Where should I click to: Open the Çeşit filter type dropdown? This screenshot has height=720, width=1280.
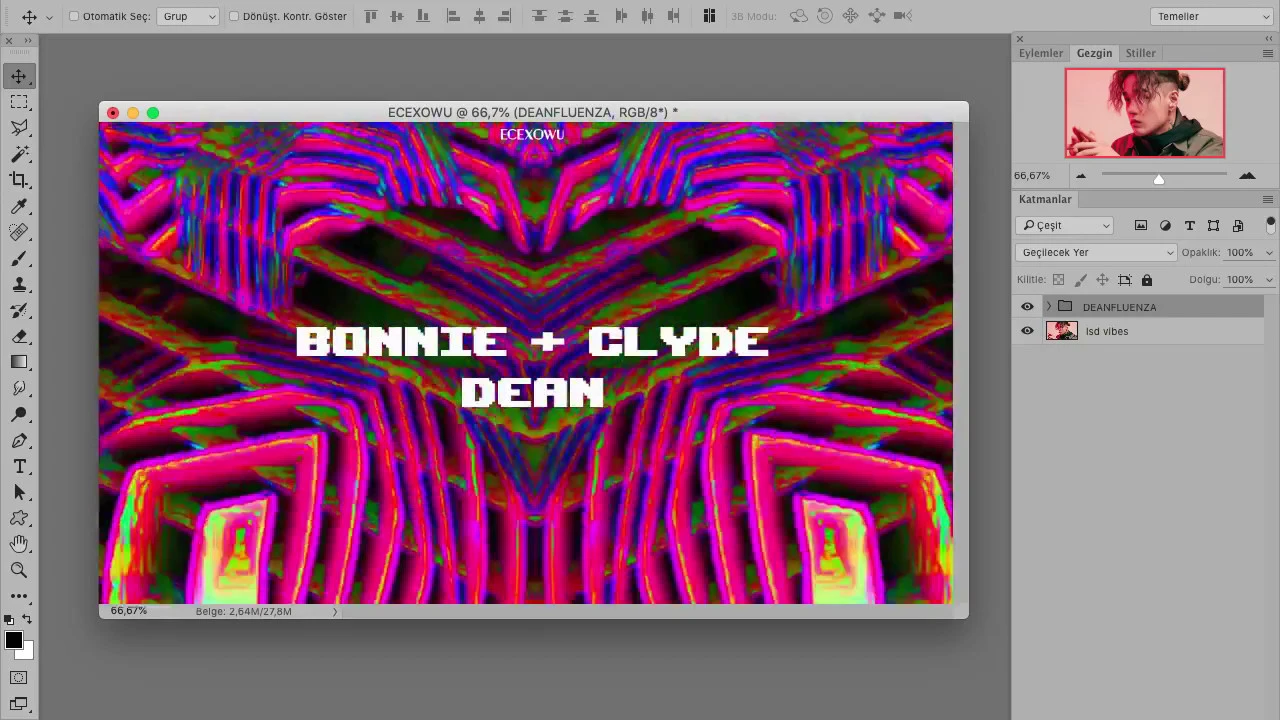1064,226
